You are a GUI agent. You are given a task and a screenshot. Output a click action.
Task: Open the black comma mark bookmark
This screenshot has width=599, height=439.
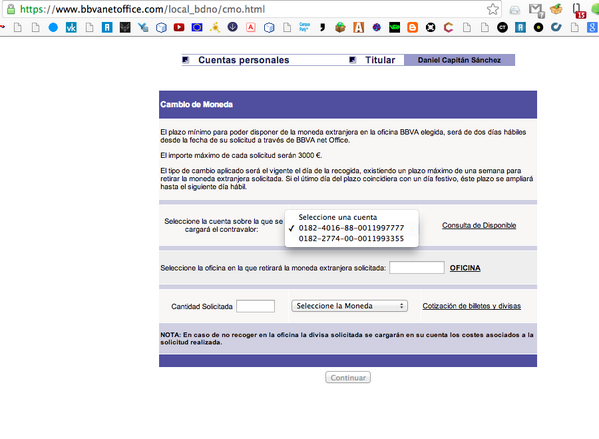click(322, 27)
